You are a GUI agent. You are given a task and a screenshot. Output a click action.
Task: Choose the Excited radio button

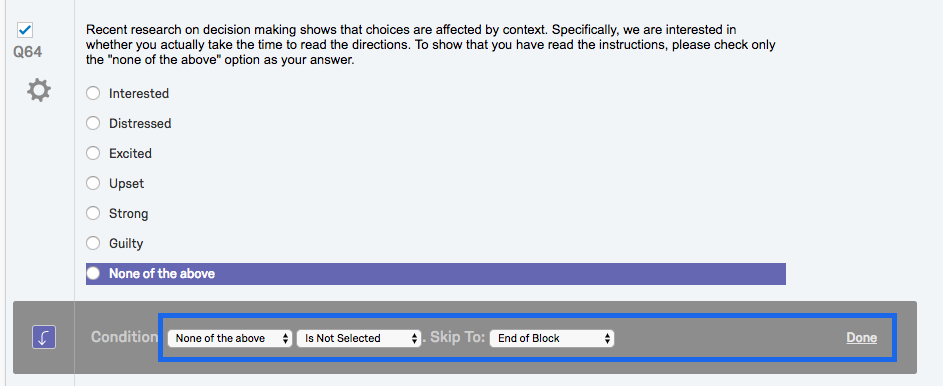pos(93,153)
